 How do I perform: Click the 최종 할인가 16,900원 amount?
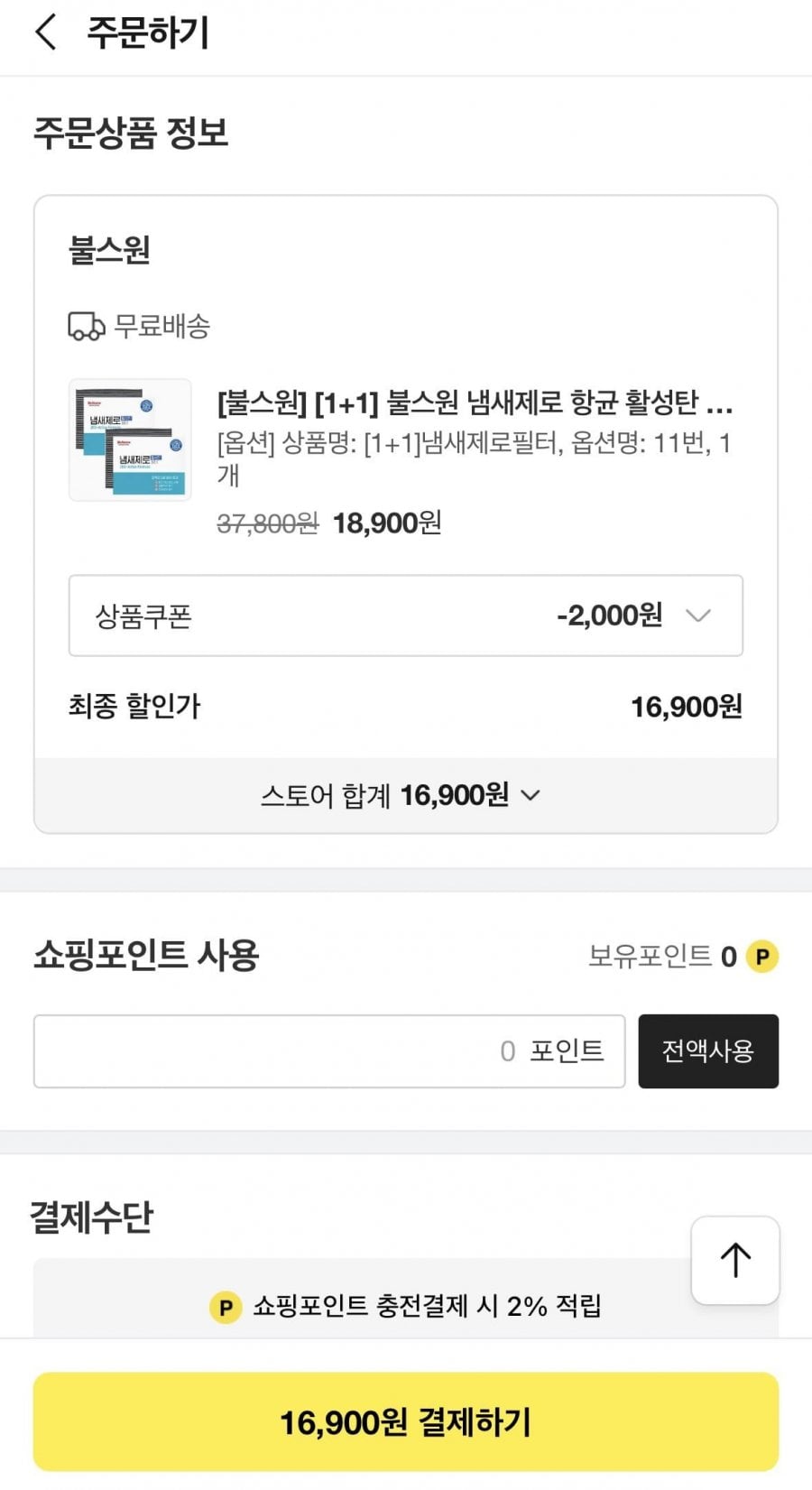tap(686, 707)
